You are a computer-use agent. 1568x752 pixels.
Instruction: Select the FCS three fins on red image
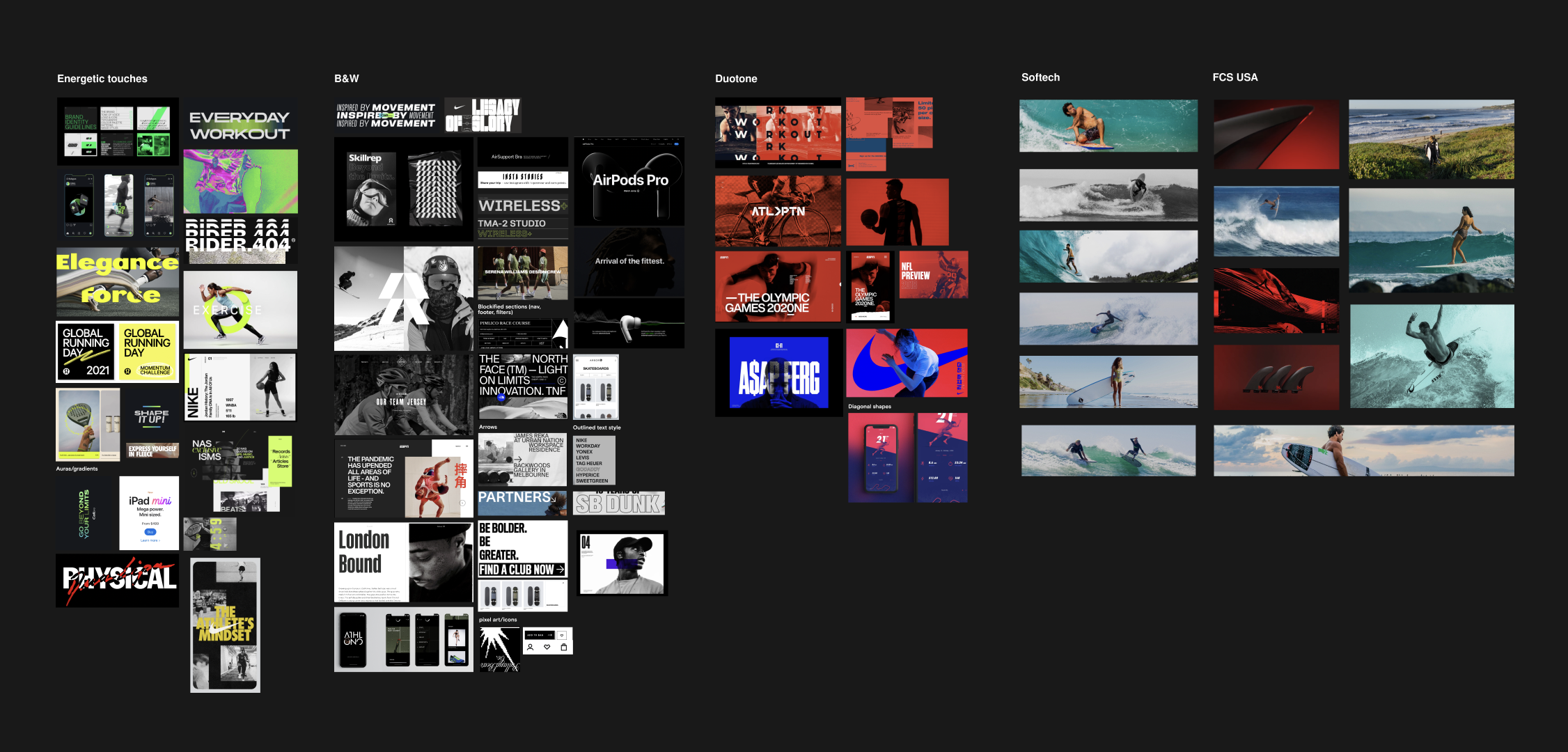(1276, 377)
